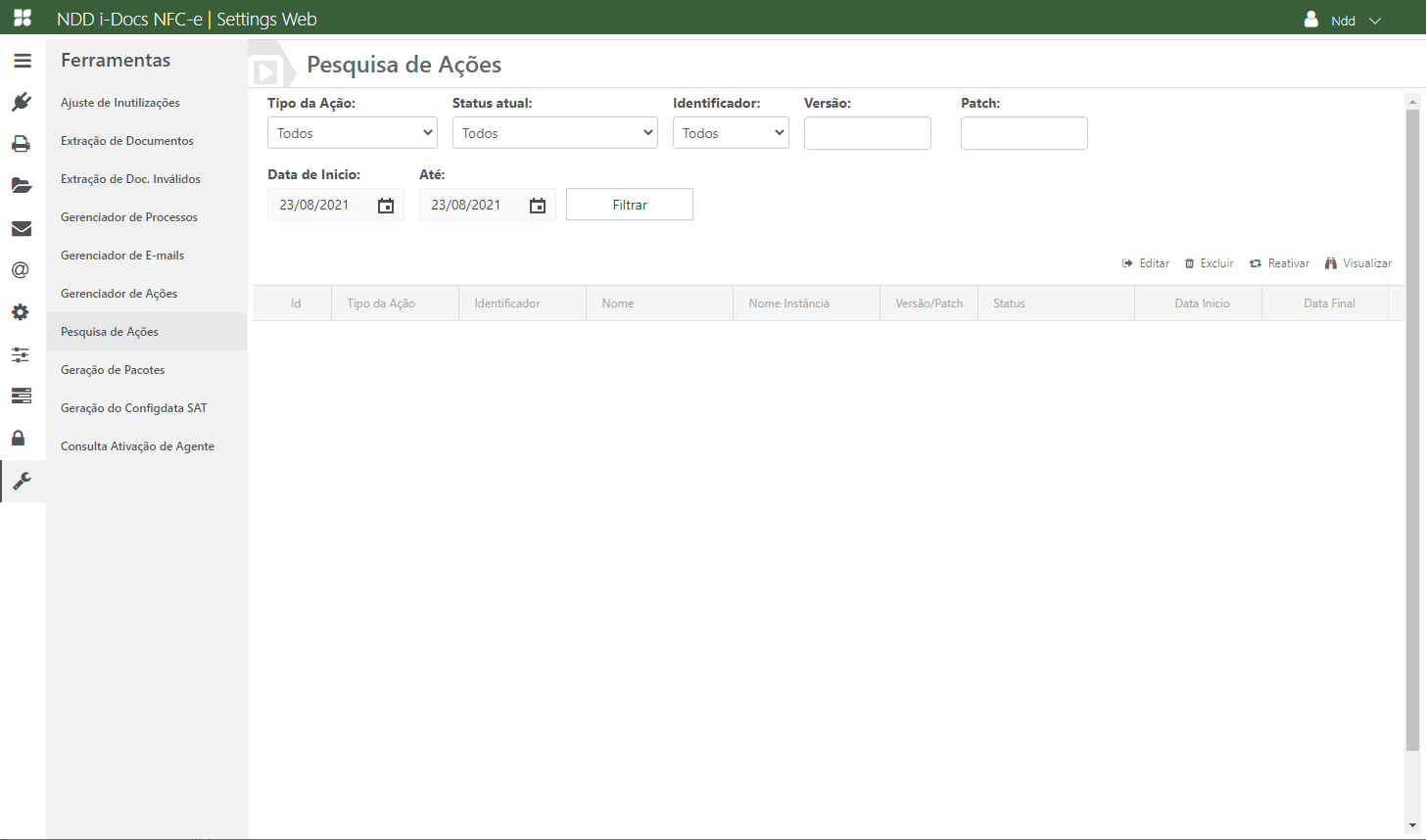1426x840 pixels.
Task: Click the envelope mail sidebar icon
Action: (22, 229)
